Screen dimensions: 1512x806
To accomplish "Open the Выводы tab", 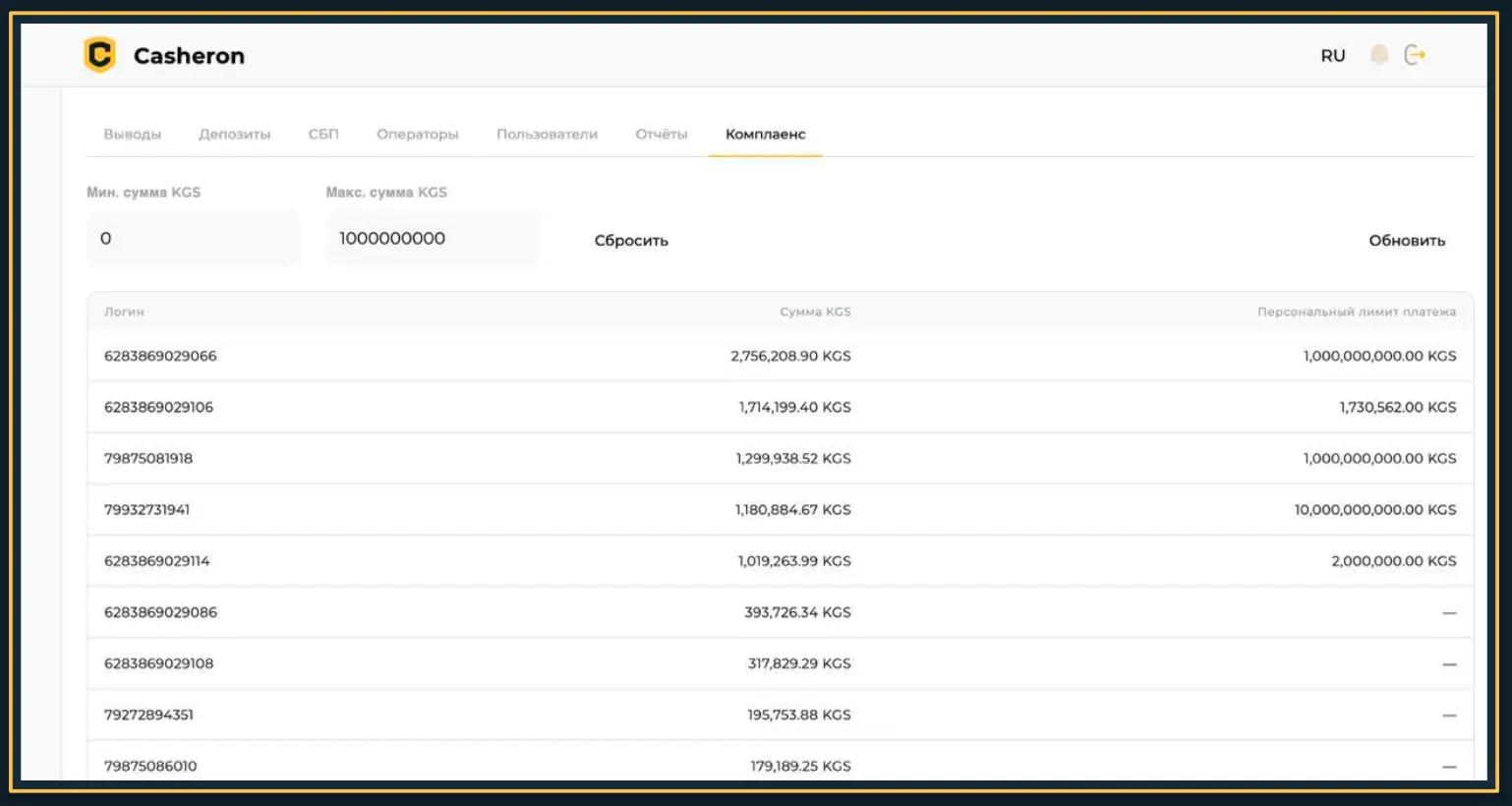I will coord(133,134).
